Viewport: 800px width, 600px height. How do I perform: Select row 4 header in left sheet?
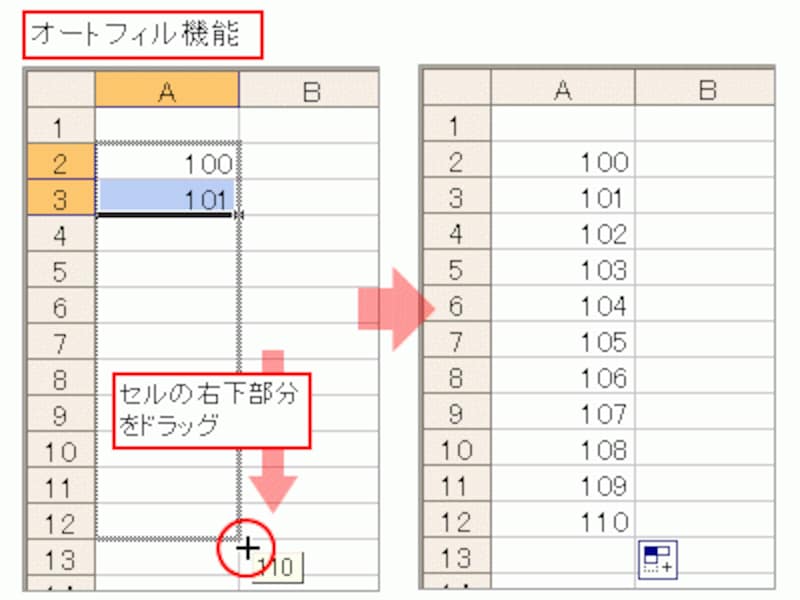[x=61, y=234]
